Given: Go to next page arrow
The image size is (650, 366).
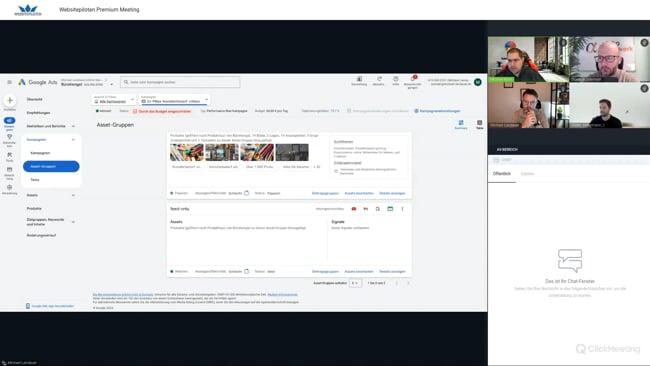Looking at the screenshot, I should [x=408, y=283].
